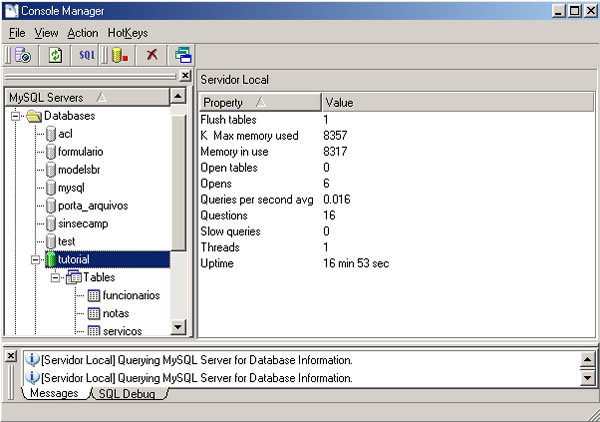Select the mysql database label
This screenshot has width=600, height=422.
coord(71,188)
